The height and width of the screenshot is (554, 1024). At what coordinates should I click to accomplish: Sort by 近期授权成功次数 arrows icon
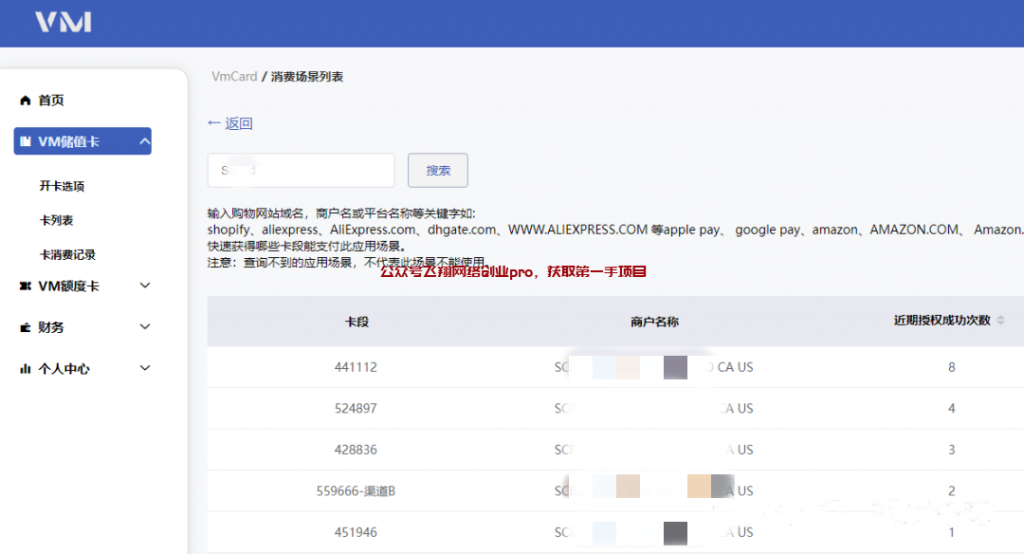(1000, 320)
